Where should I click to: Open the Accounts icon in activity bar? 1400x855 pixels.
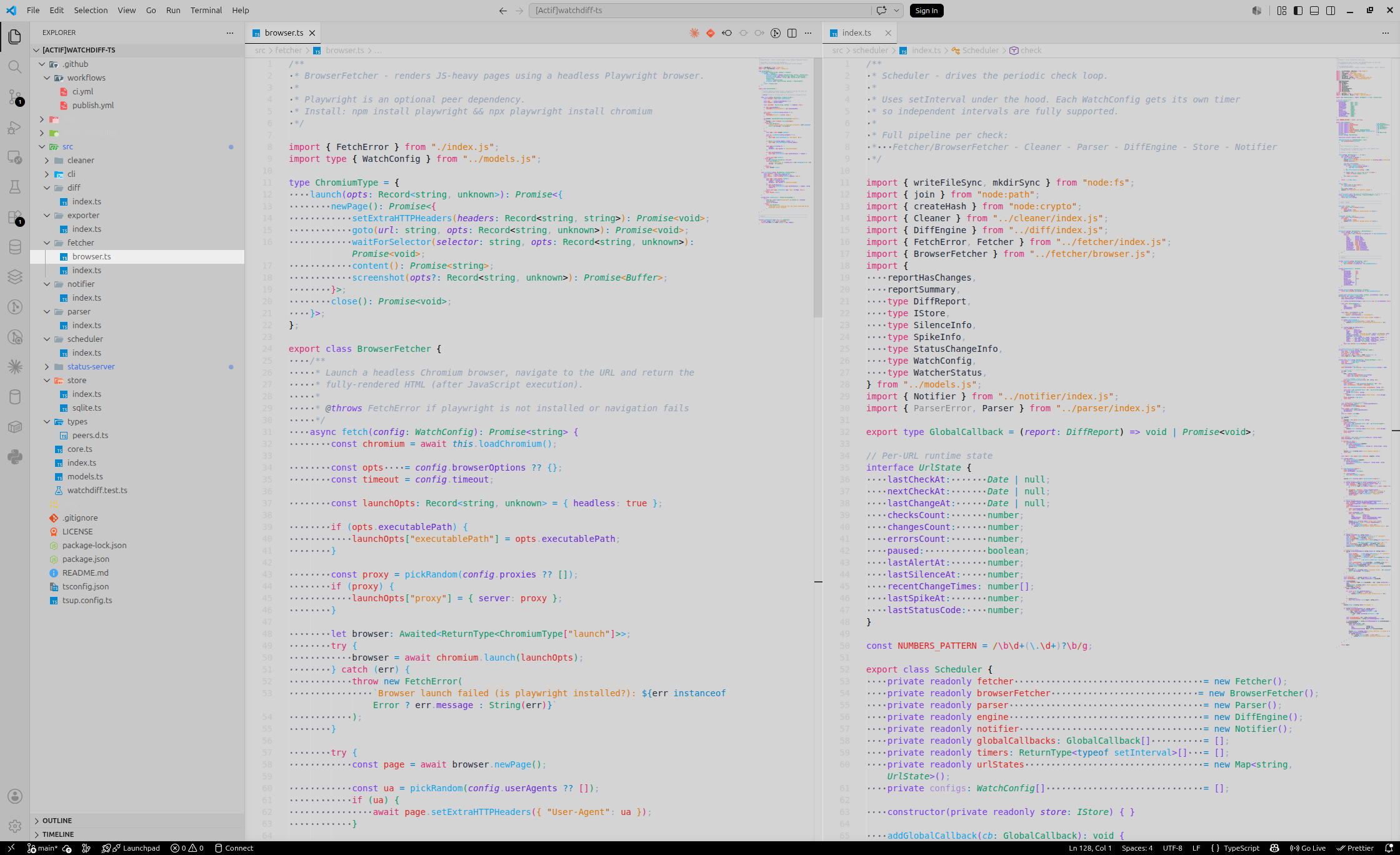coord(15,796)
